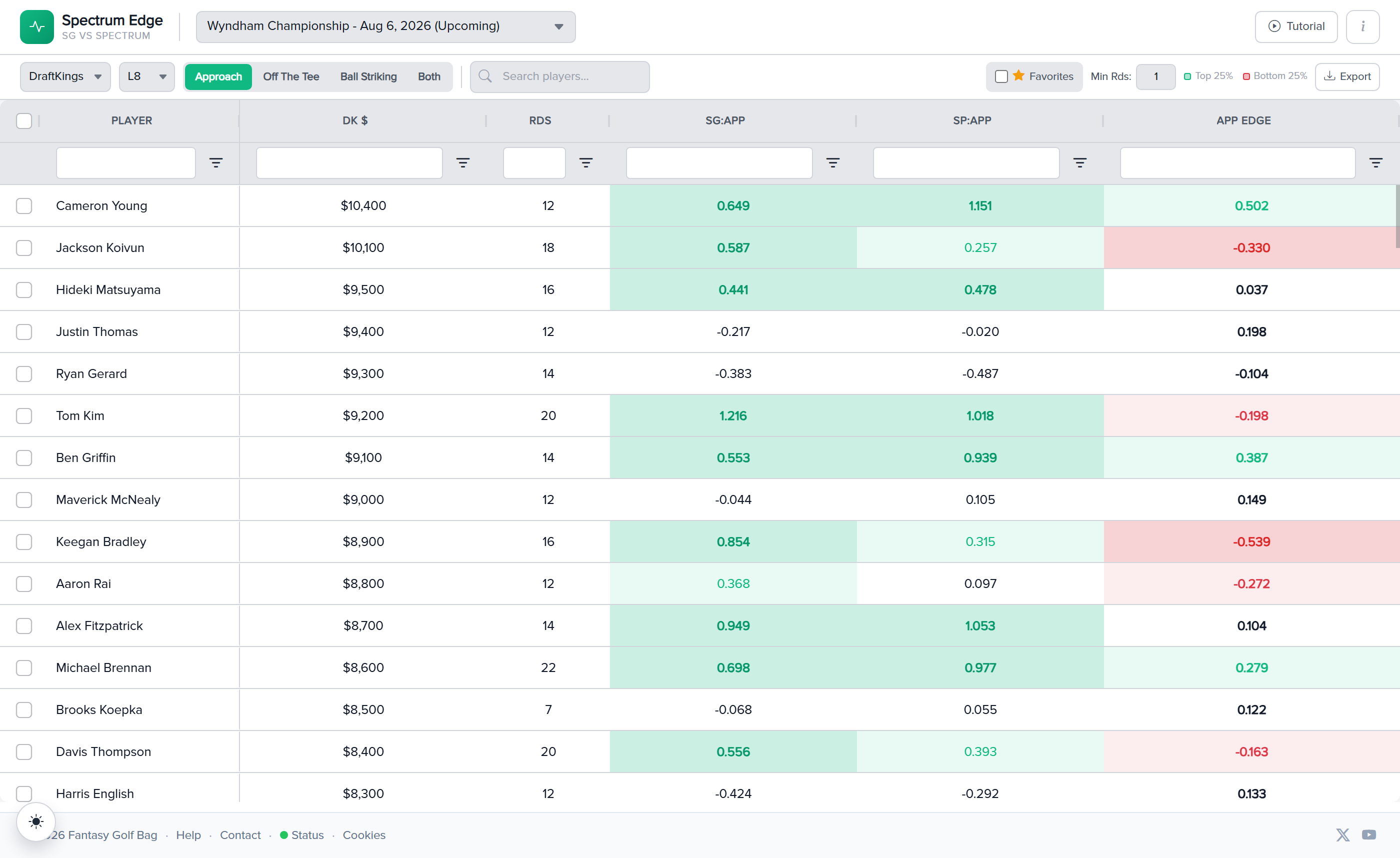Click the Export button
Image resolution: width=1400 pixels, height=858 pixels.
coord(1347,76)
